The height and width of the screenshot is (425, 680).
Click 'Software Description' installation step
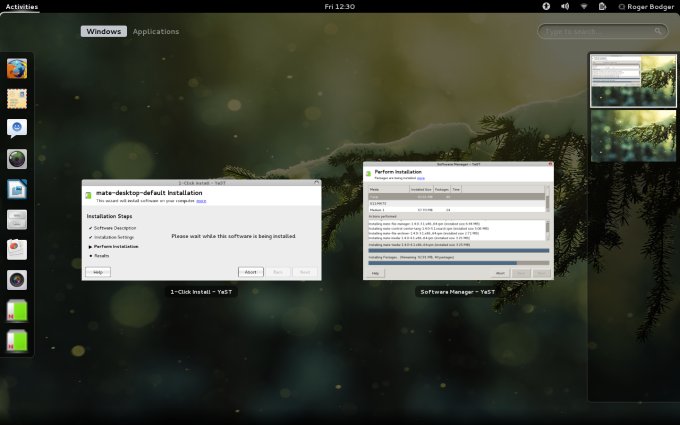[115, 228]
